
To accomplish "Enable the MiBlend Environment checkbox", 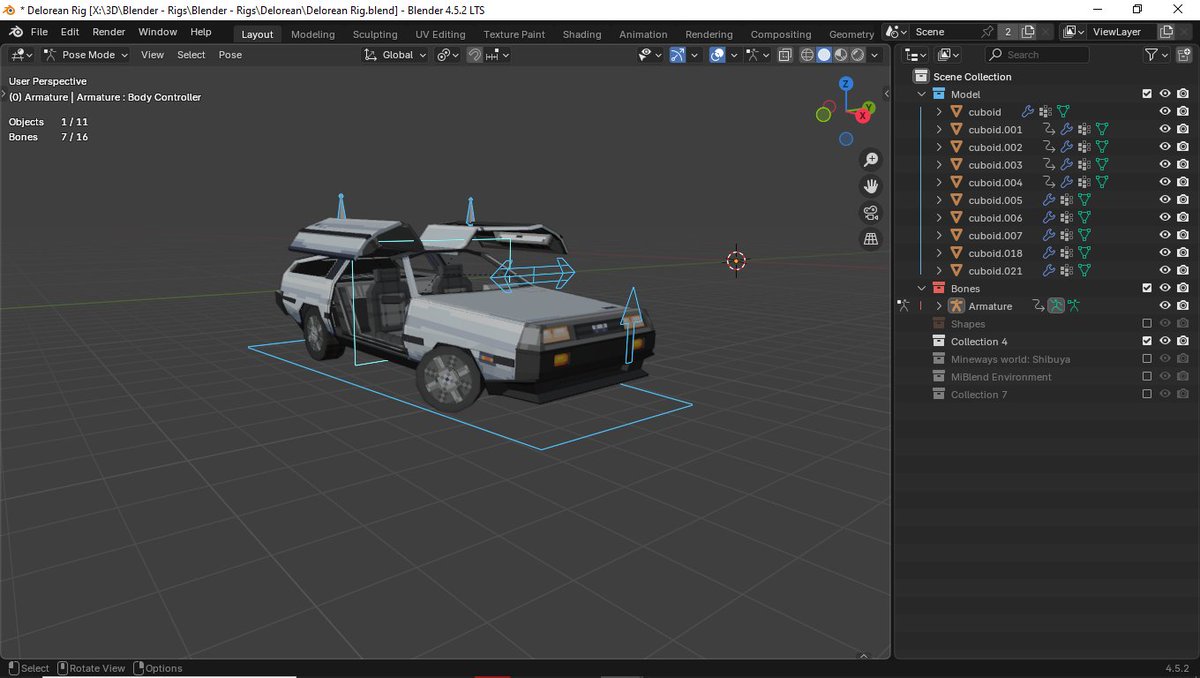I will click(x=1147, y=377).
